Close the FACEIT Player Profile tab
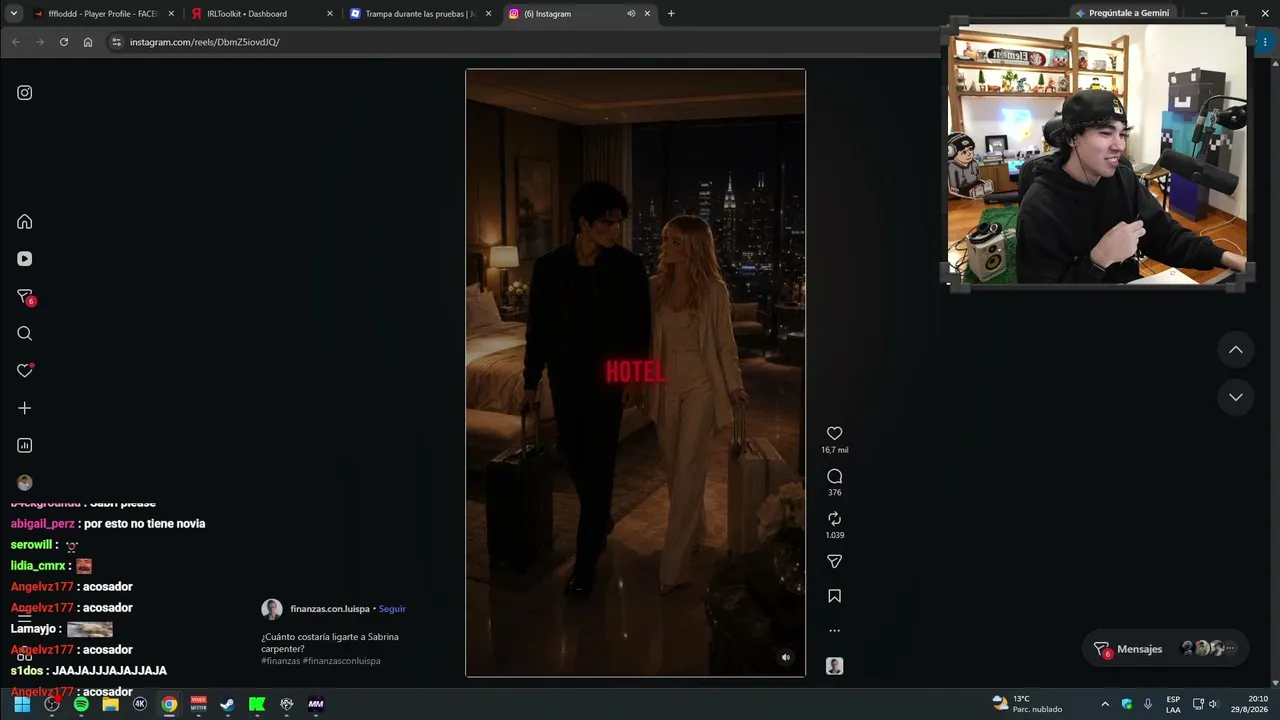Image resolution: width=1280 pixels, height=720 pixels. click(x=171, y=14)
